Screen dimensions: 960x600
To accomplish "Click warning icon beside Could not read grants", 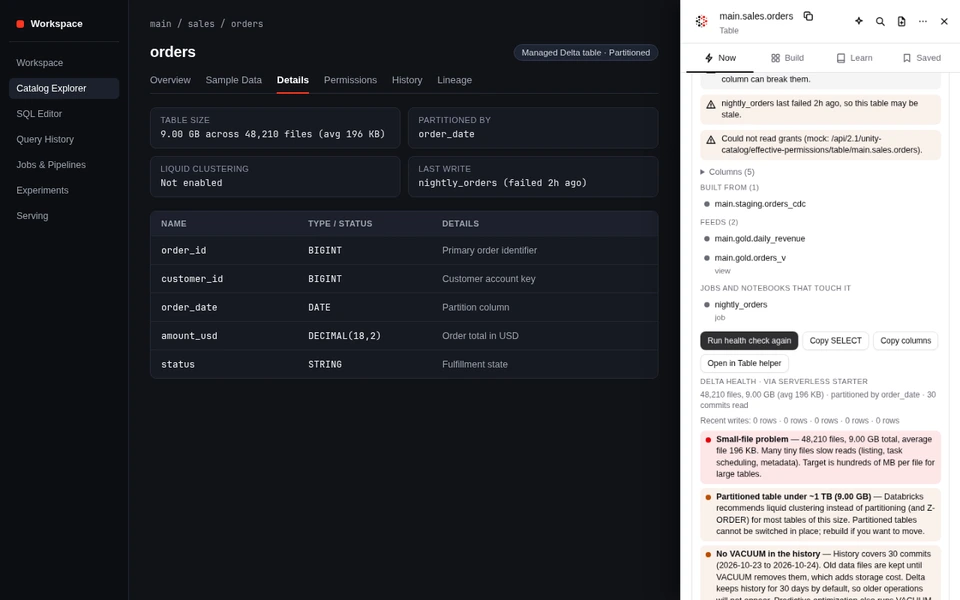I will click(x=711, y=140).
